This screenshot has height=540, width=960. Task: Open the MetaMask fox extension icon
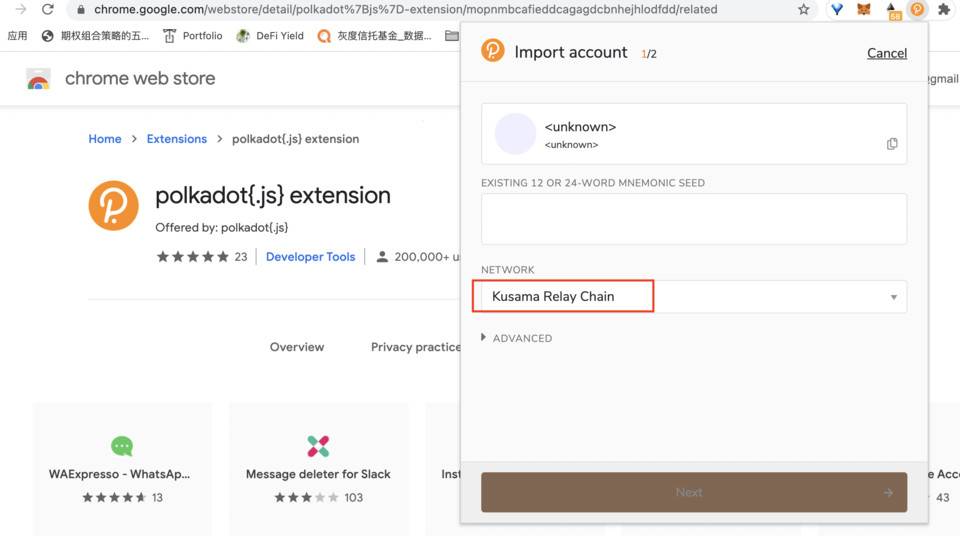[863, 9]
